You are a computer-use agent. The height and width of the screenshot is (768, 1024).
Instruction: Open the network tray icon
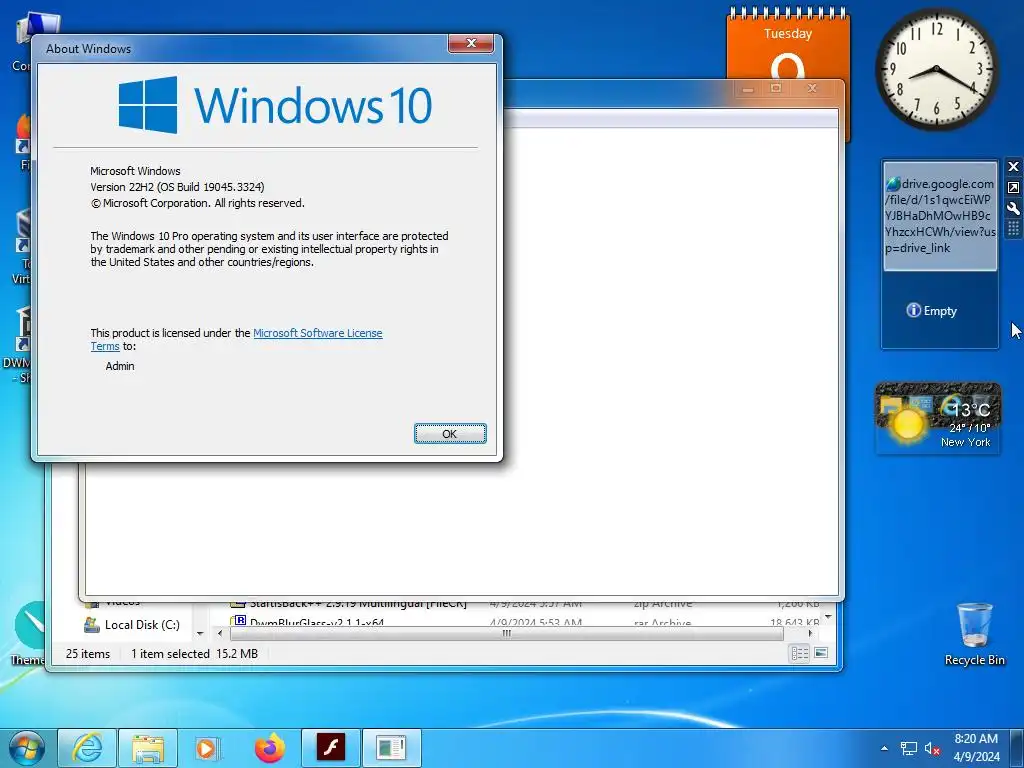[x=908, y=748]
